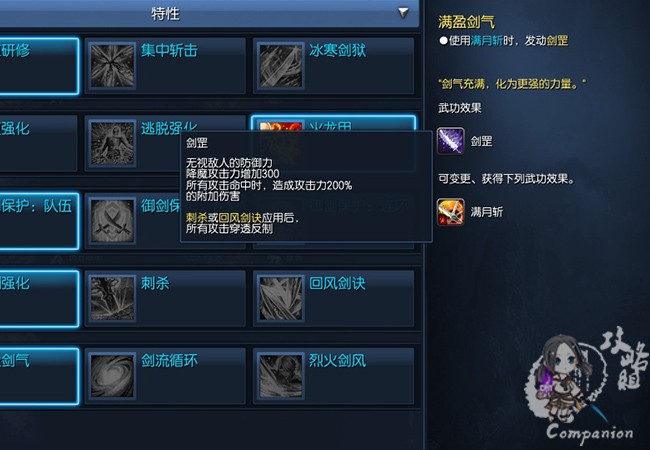Click the 剑流循环 swirl icon
The height and width of the screenshot is (450, 650).
point(113,376)
